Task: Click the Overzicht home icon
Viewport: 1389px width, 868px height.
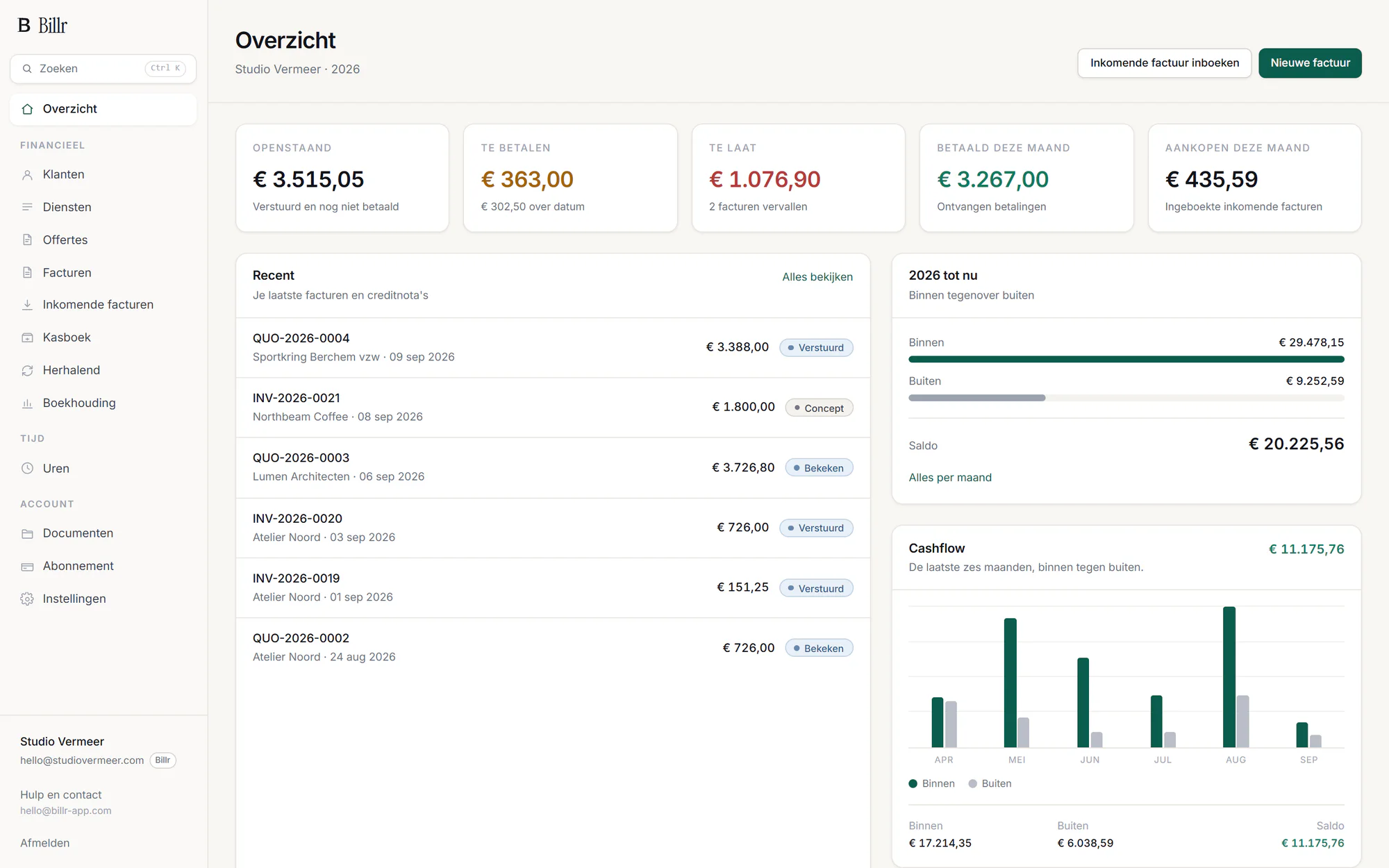Action: 27,109
